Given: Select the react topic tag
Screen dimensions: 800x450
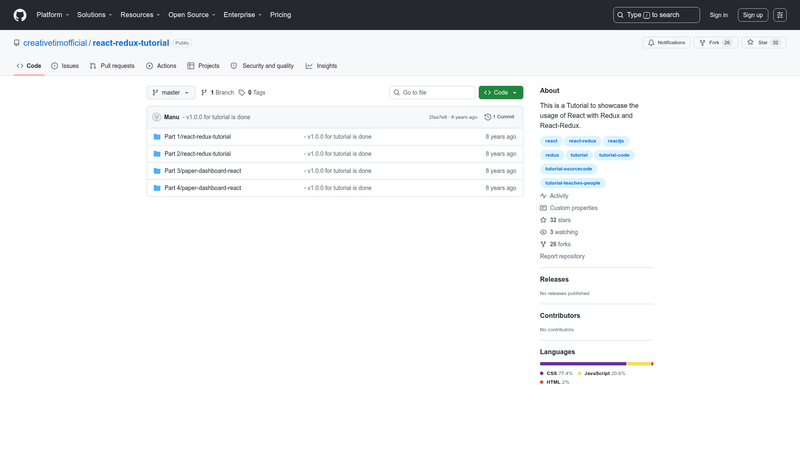Looking at the screenshot, I should (x=551, y=141).
